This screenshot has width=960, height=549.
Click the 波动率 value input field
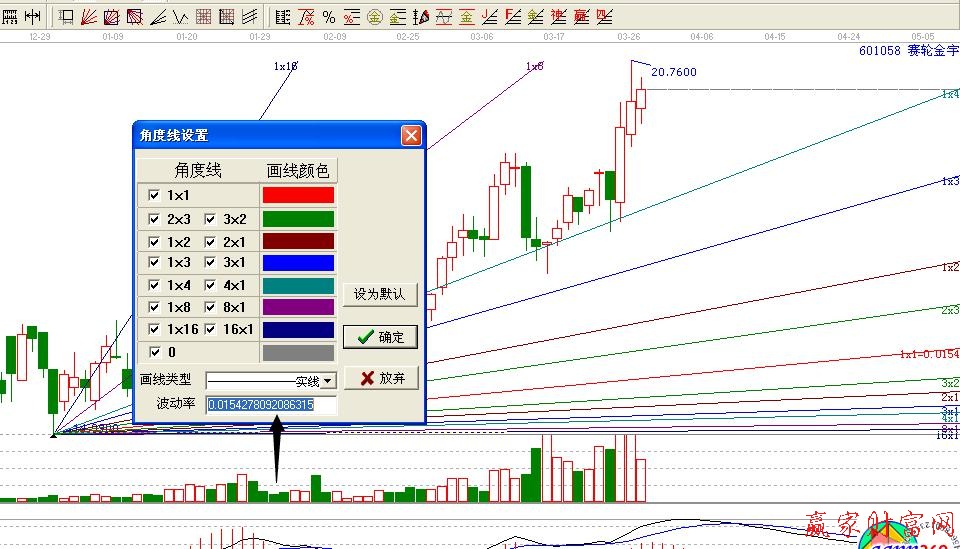pos(271,405)
